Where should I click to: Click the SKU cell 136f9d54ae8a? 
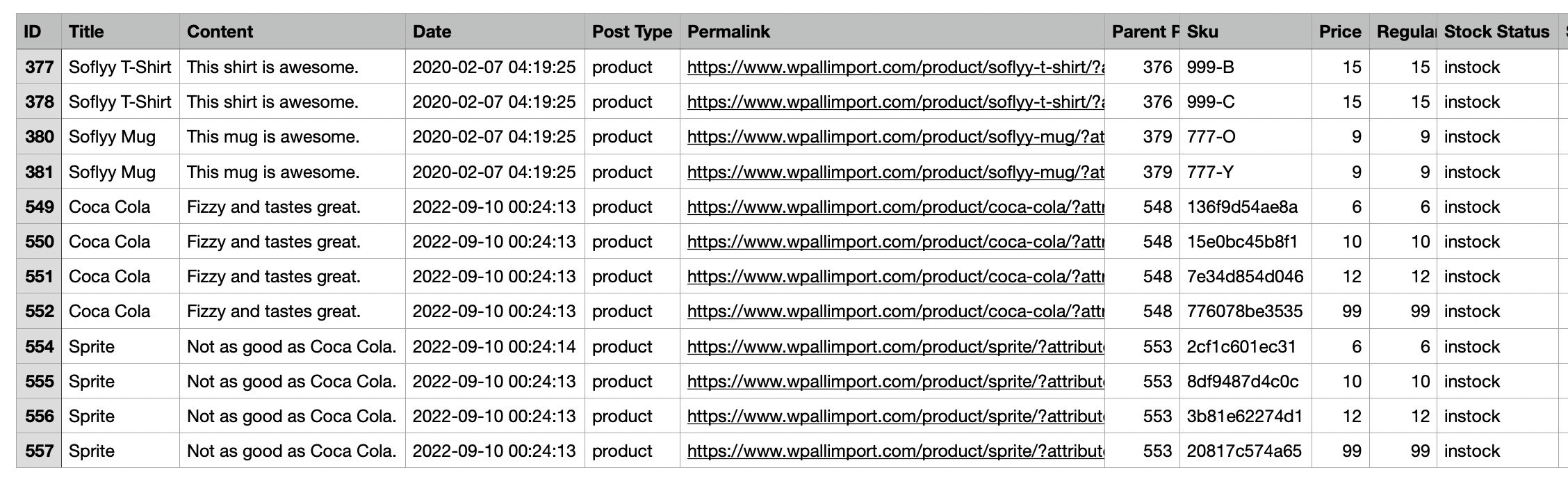point(1246,207)
